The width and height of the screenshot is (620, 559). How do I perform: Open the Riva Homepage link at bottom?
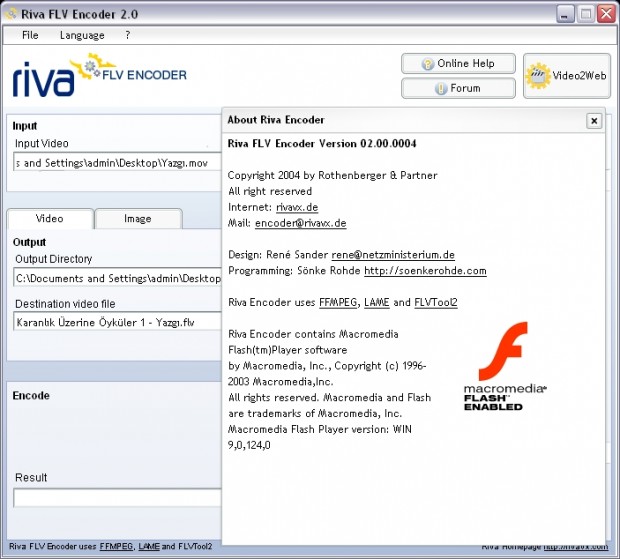576,546
